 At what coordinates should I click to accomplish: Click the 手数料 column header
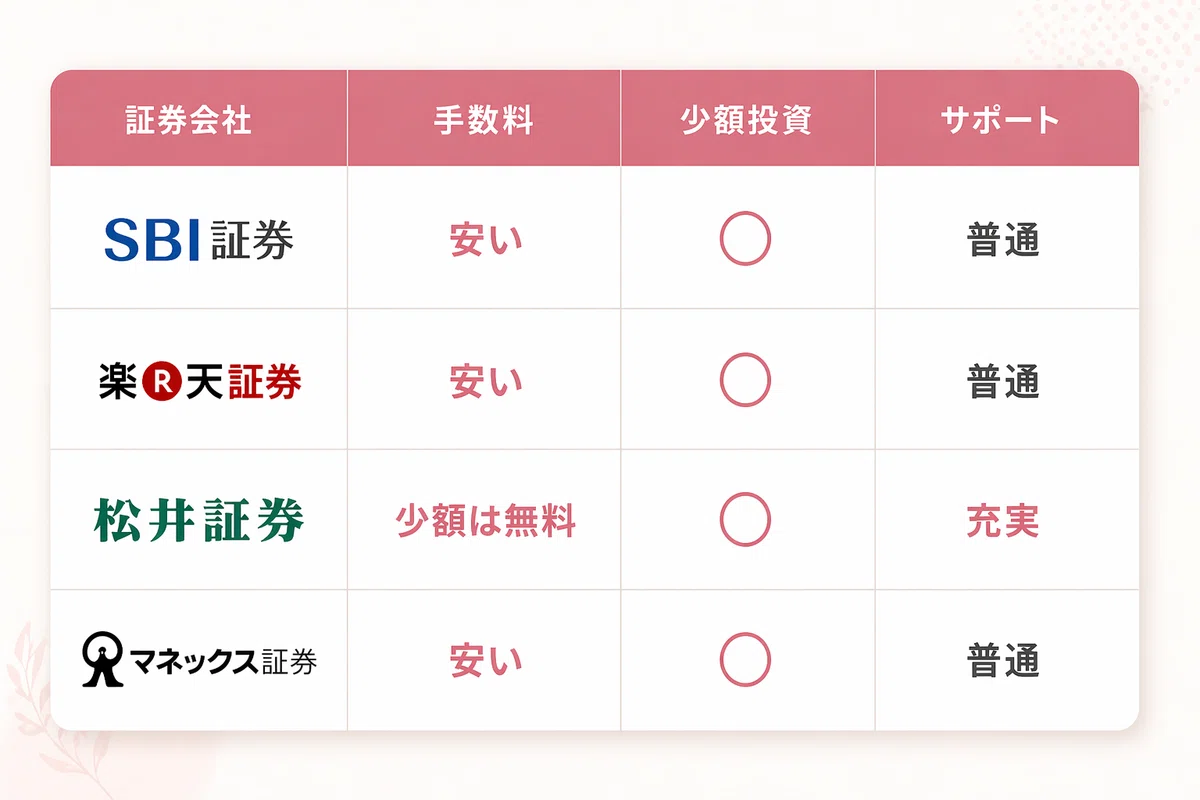click(x=483, y=121)
